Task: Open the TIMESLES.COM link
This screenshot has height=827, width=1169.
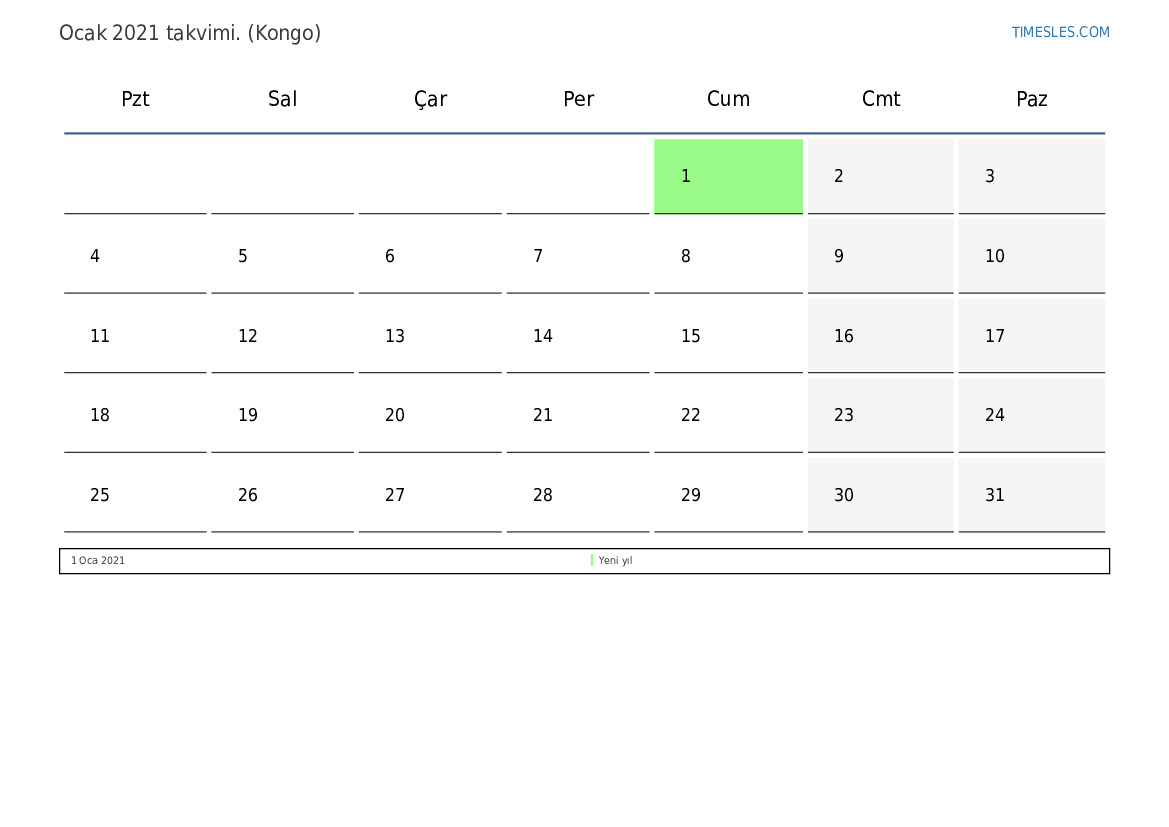Action: (1060, 32)
